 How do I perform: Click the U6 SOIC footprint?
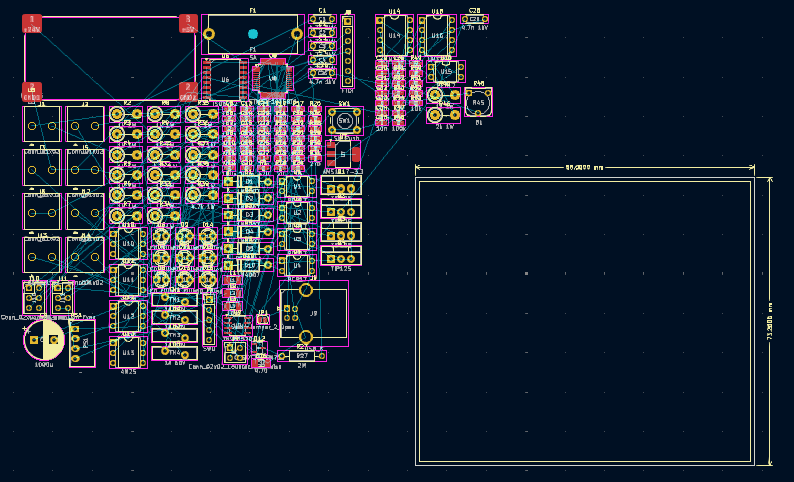pyautogui.click(x=225, y=79)
